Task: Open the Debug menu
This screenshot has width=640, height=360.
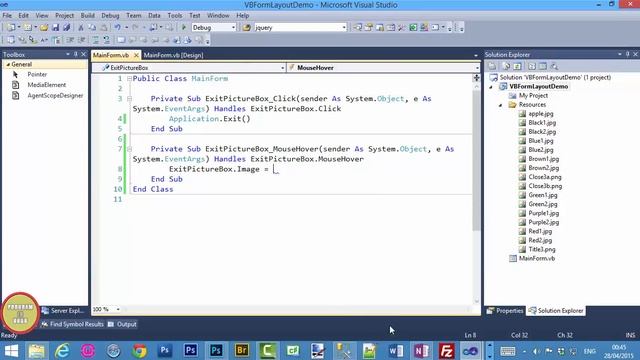Action: [110, 16]
